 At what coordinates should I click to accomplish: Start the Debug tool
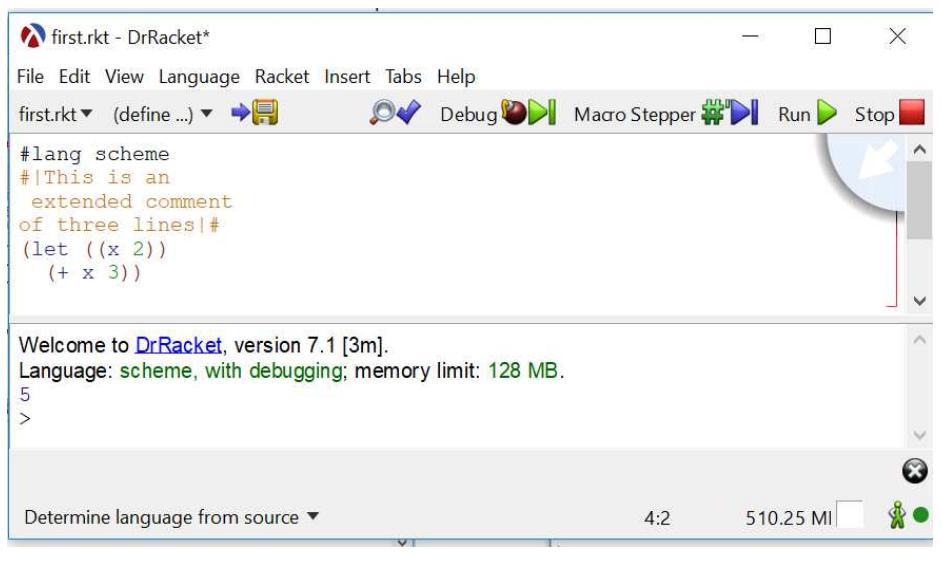coord(497,114)
